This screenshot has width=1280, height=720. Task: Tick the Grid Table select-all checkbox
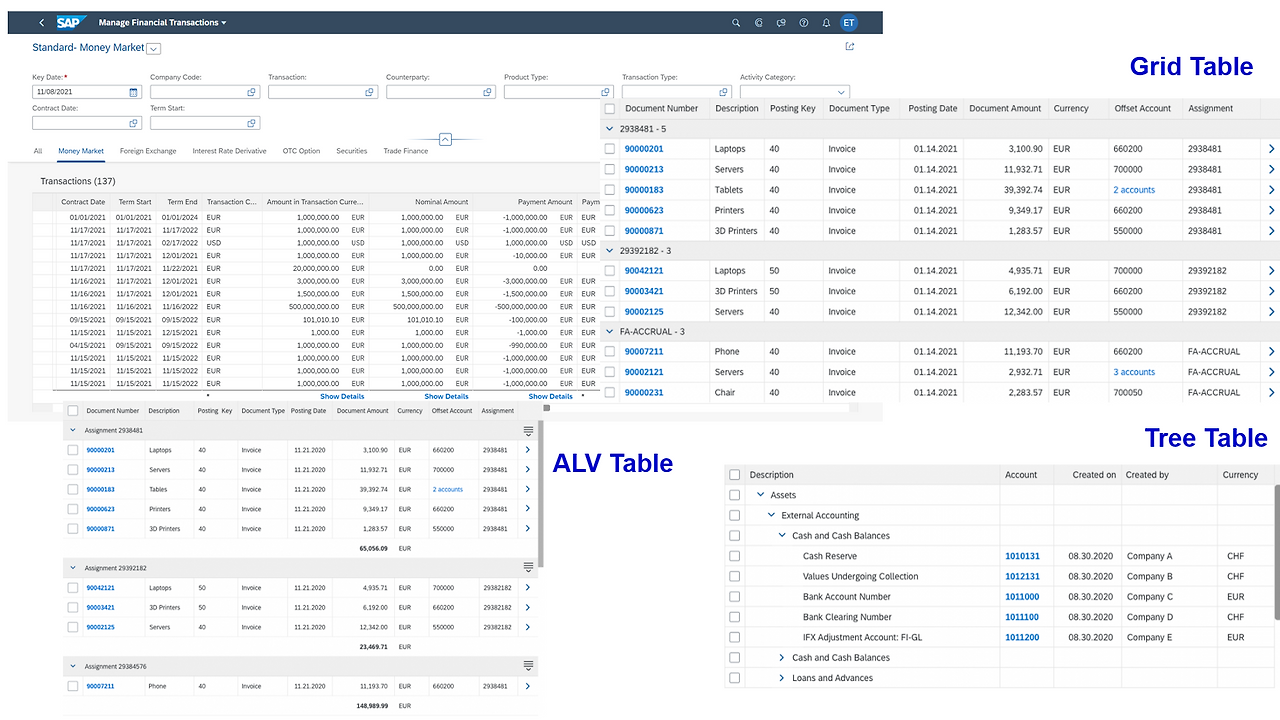610,108
